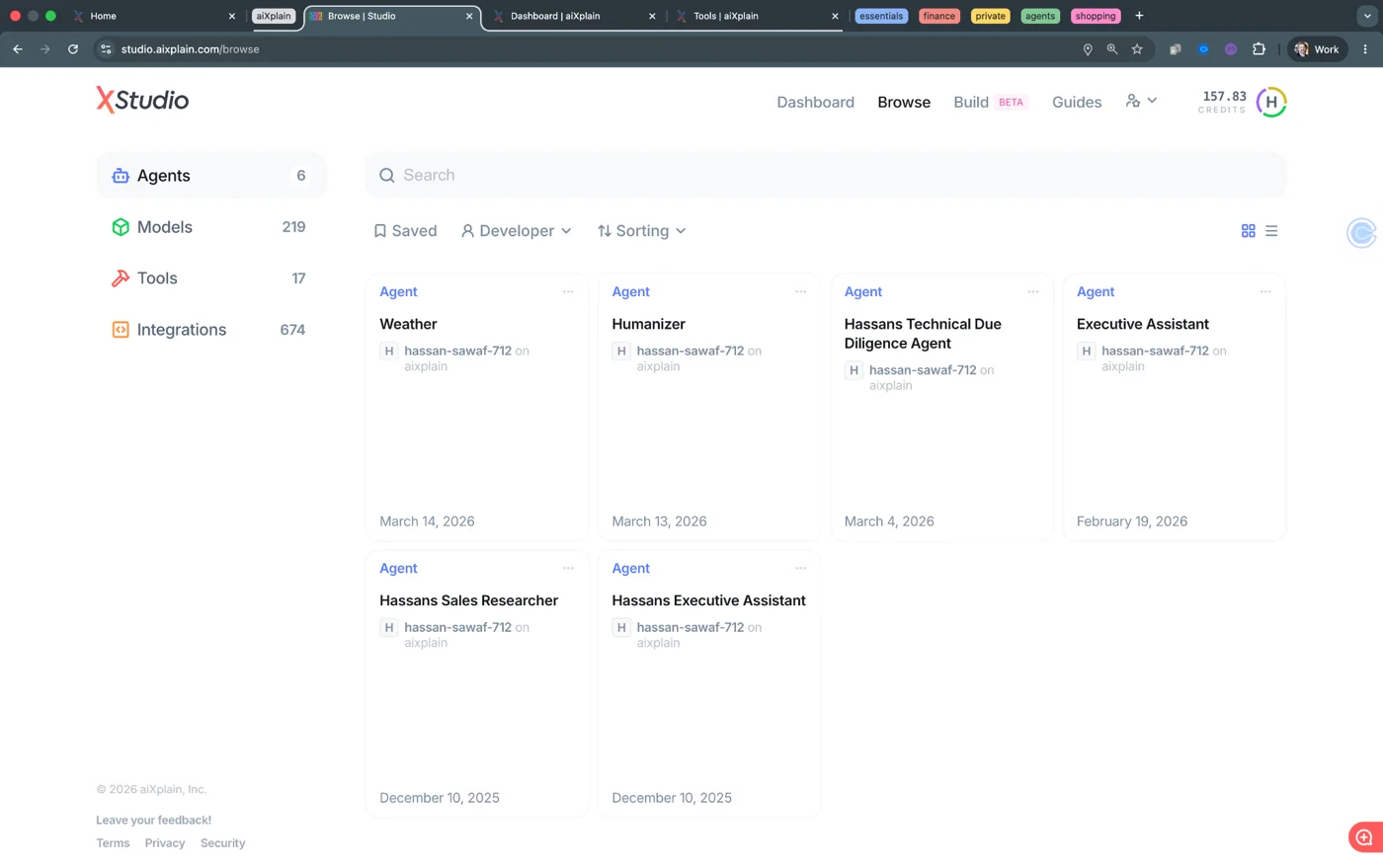Open more options on Hassans Executive Assistant card
The height and width of the screenshot is (868, 1383).
pyautogui.click(x=800, y=568)
